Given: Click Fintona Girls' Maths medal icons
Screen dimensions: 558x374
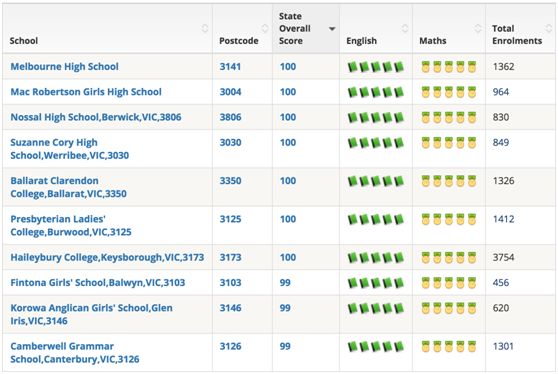Looking at the screenshot, I should point(449,283).
